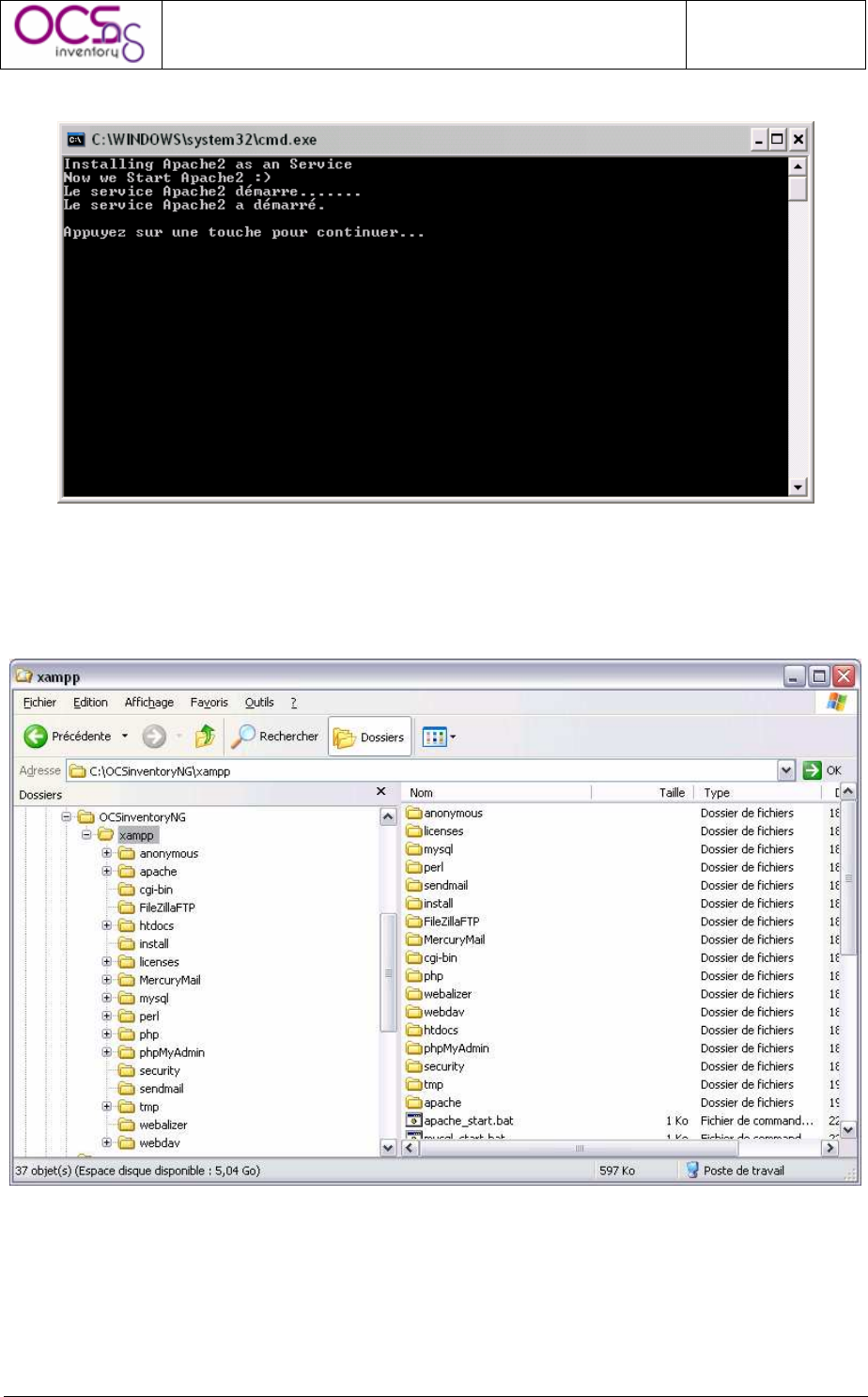Expand the MercuryMail folder in the tree
Image resolution: width=868 pixels, height=1397 pixels.
(106, 980)
